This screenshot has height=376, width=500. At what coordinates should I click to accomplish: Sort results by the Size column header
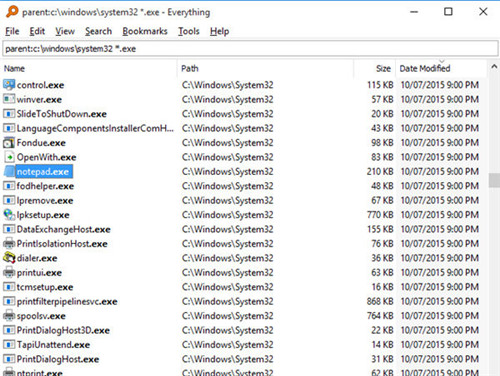375,68
